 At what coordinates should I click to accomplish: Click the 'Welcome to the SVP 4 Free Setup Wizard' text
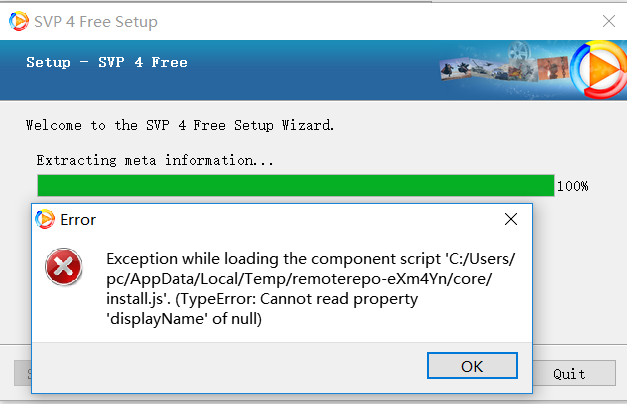tap(180, 126)
